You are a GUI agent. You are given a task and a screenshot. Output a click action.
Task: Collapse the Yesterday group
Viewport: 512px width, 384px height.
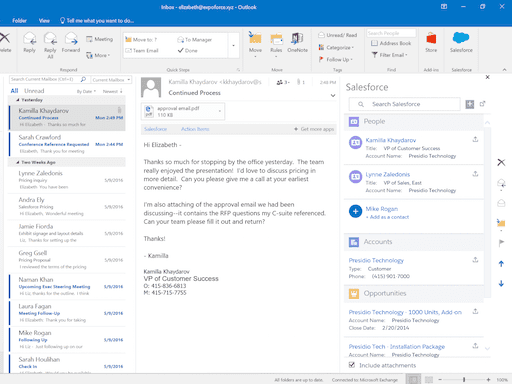tap(18, 100)
